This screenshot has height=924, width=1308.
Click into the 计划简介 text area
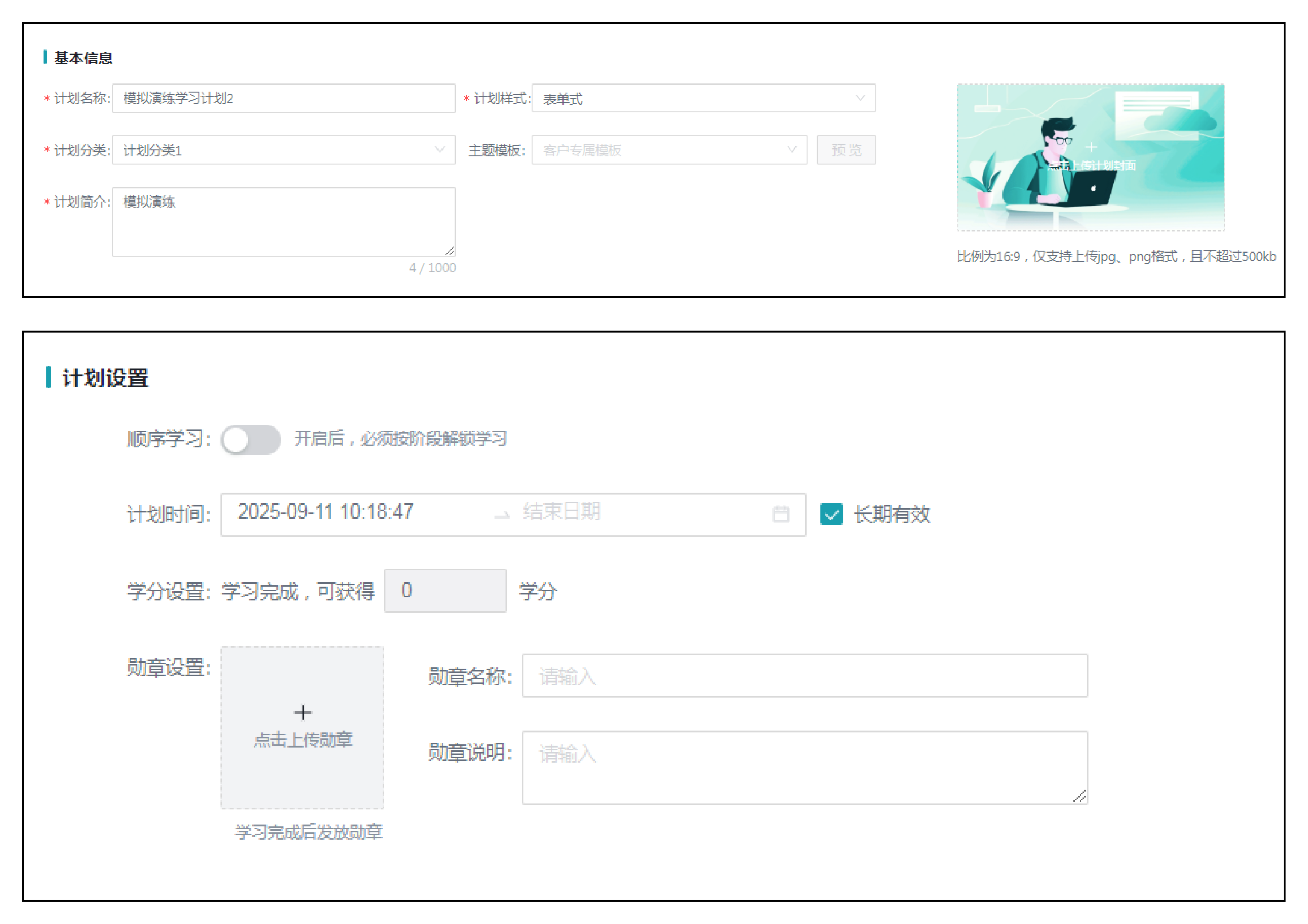pos(283,222)
